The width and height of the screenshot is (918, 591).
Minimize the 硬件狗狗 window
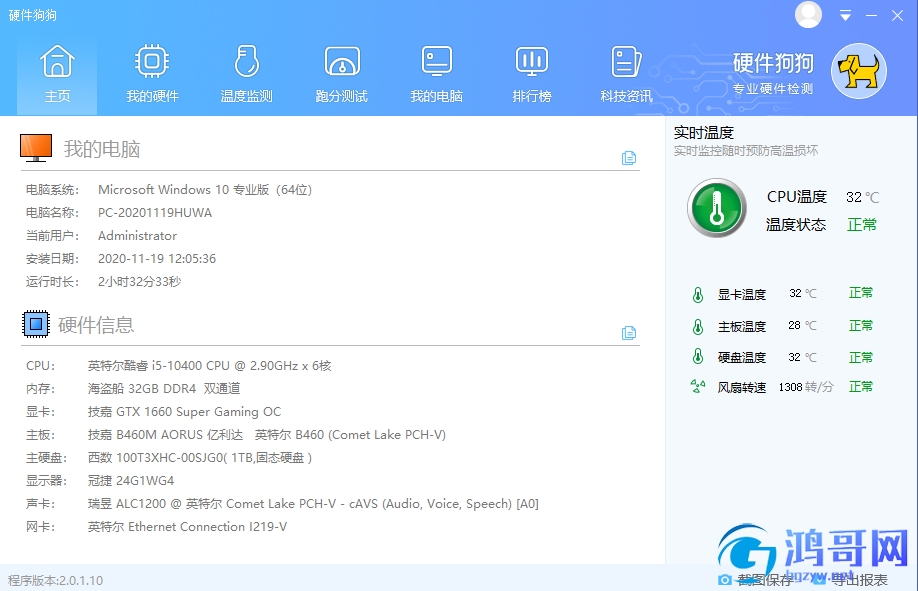pyautogui.click(x=871, y=16)
